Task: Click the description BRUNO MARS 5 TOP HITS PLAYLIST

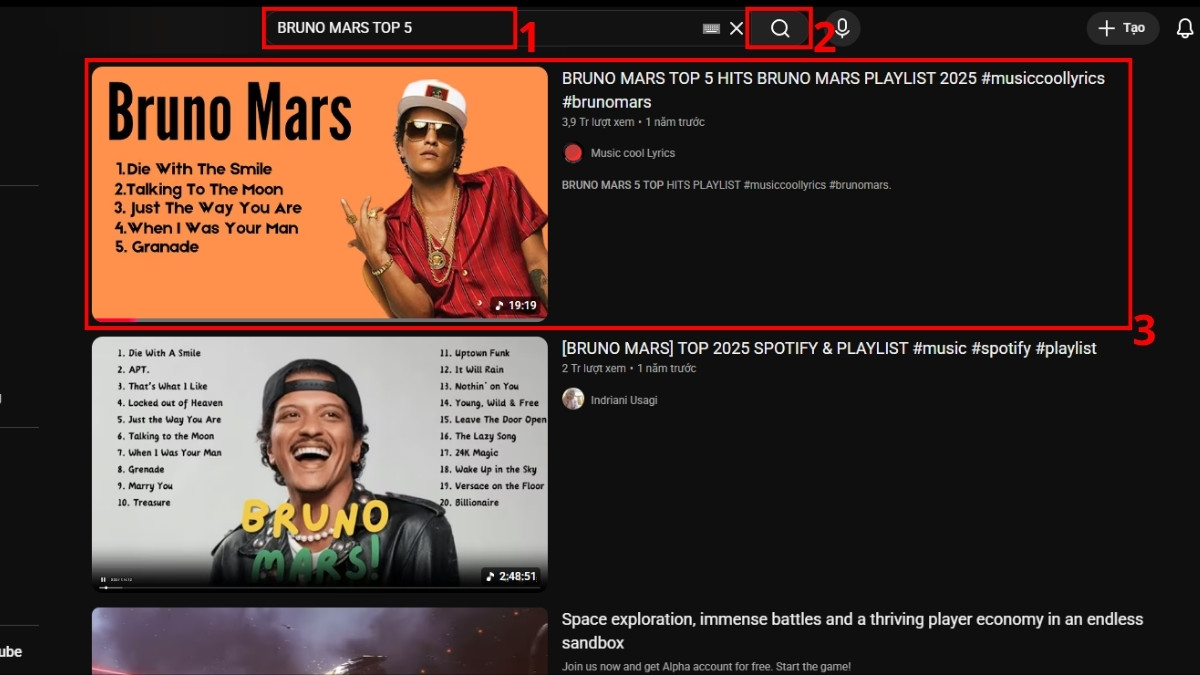Action: [x=726, y=185]
